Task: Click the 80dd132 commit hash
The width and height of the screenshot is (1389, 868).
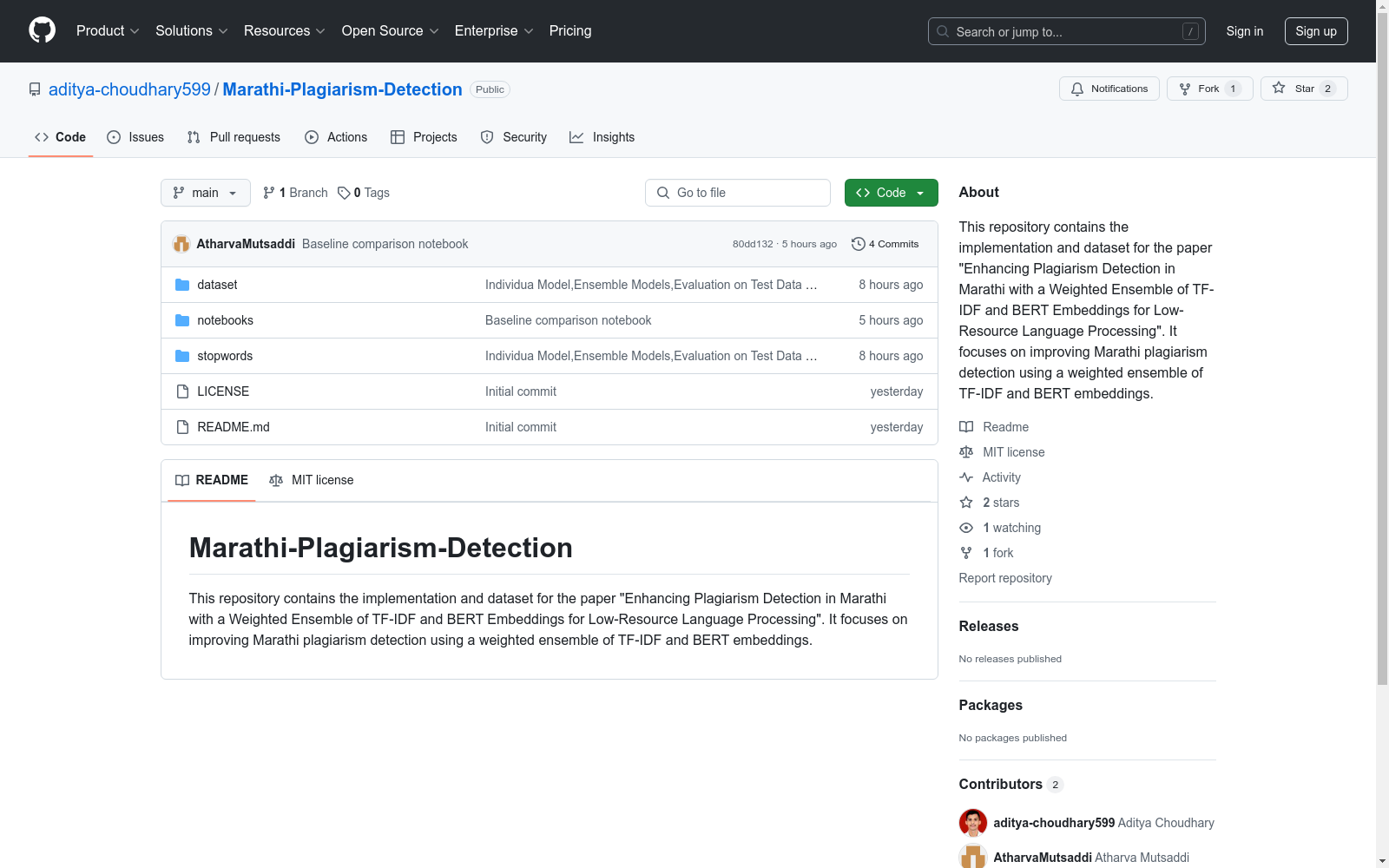Action: (x=753, y=244)
